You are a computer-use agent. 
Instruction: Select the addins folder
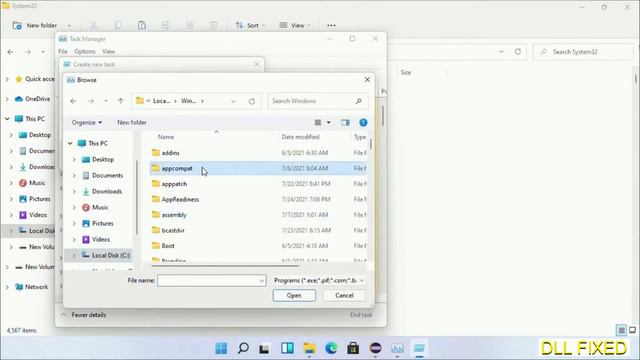point(258,153)
